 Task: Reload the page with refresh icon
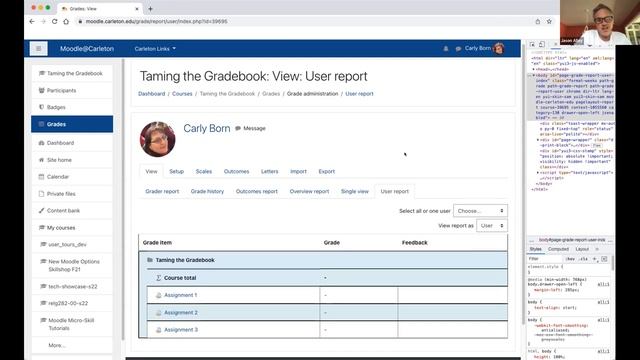point(54,21)
